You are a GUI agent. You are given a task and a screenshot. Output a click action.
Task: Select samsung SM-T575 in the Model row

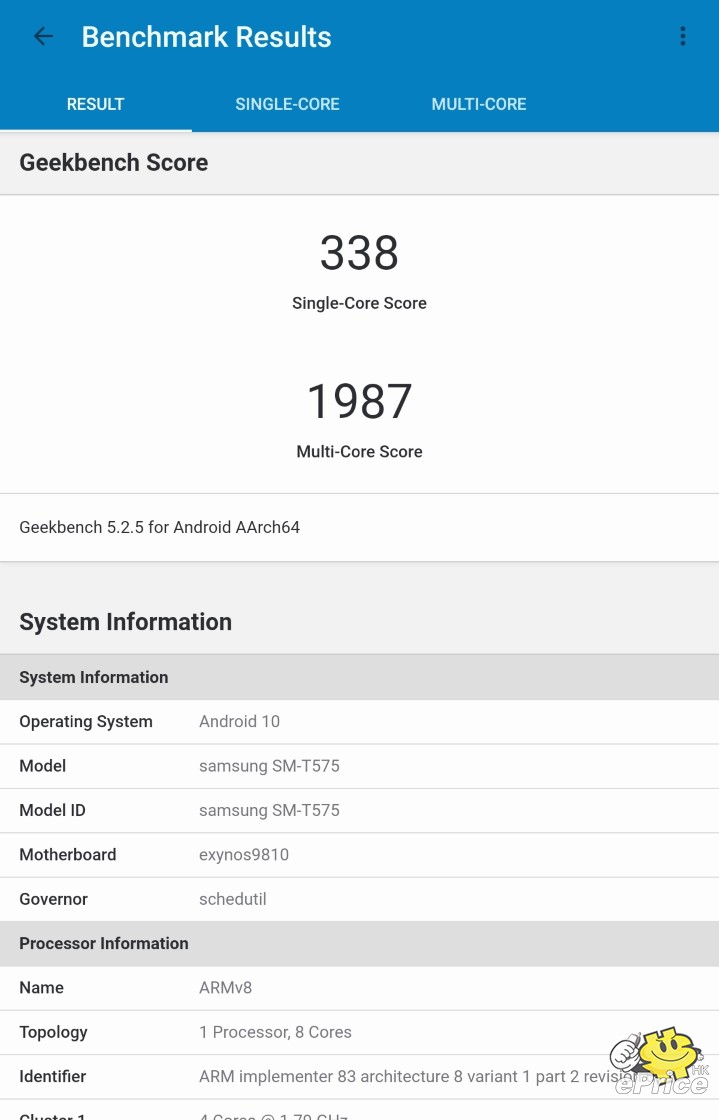[x=269, y=766]
